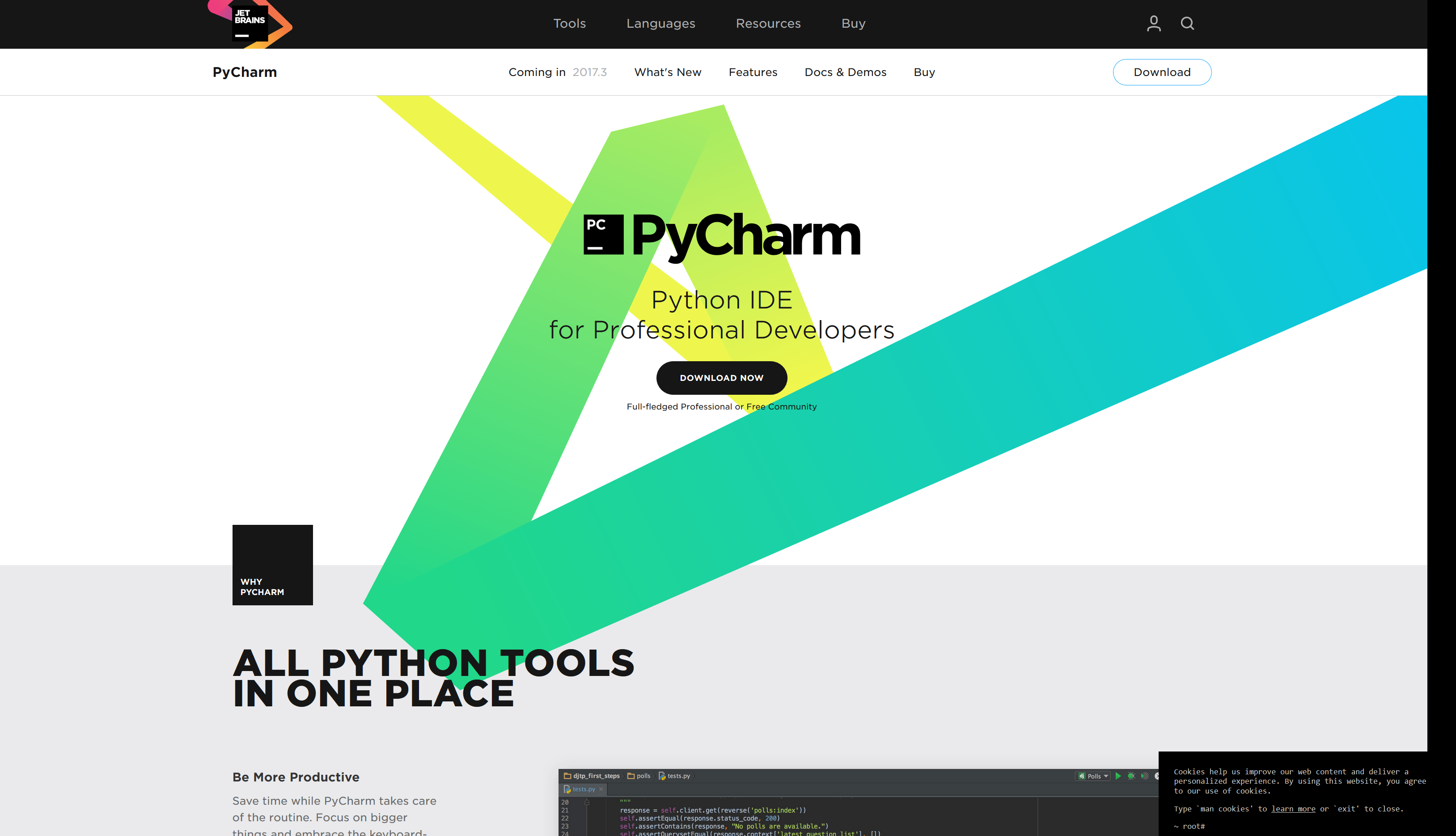Image resolution: width=1456 pixels, height=836 pixels.
Task: Select the tests.py editor tab
Action: (583, 789)
